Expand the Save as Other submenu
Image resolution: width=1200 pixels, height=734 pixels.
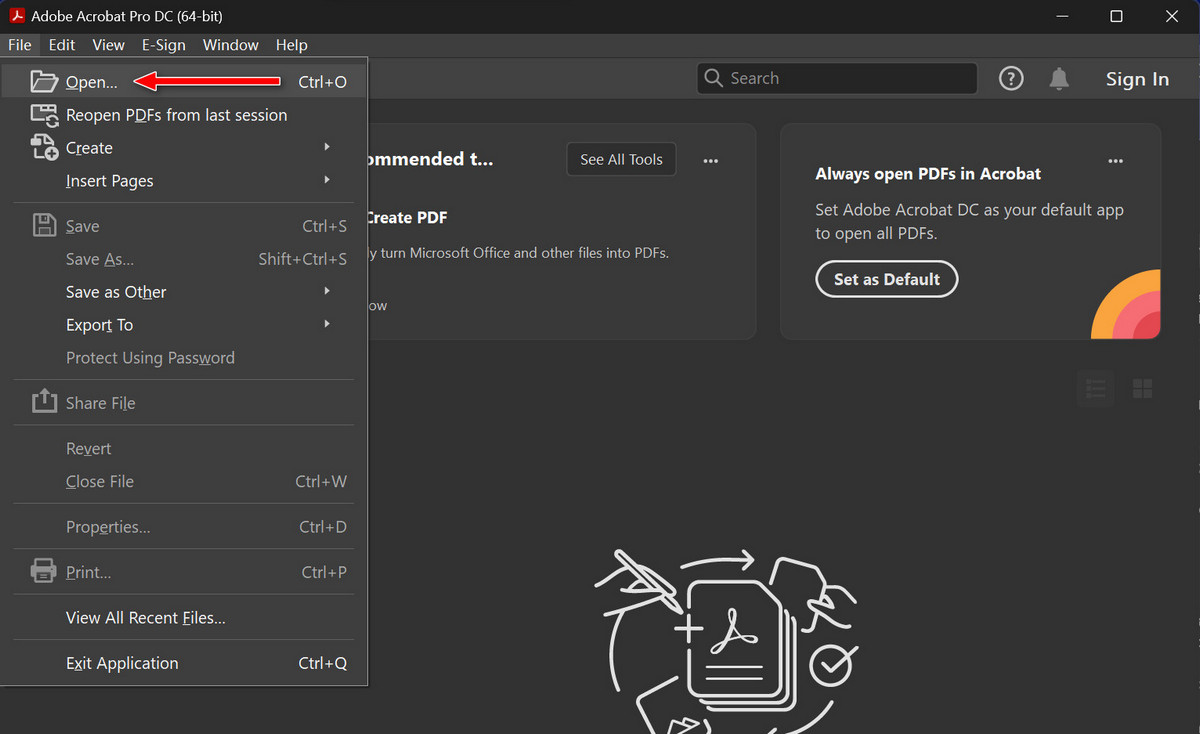[x=326, y=291]
